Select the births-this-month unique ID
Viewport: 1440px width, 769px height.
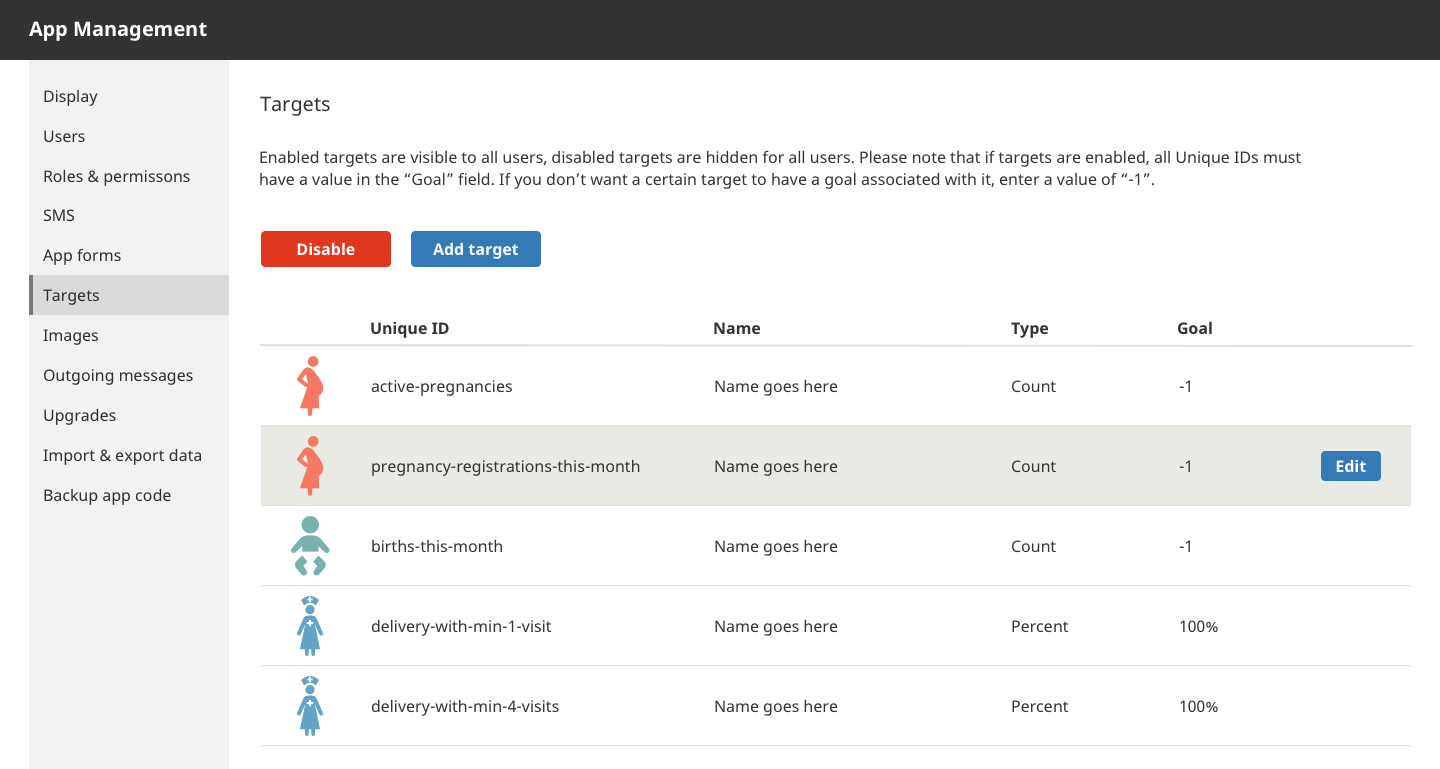437,546
